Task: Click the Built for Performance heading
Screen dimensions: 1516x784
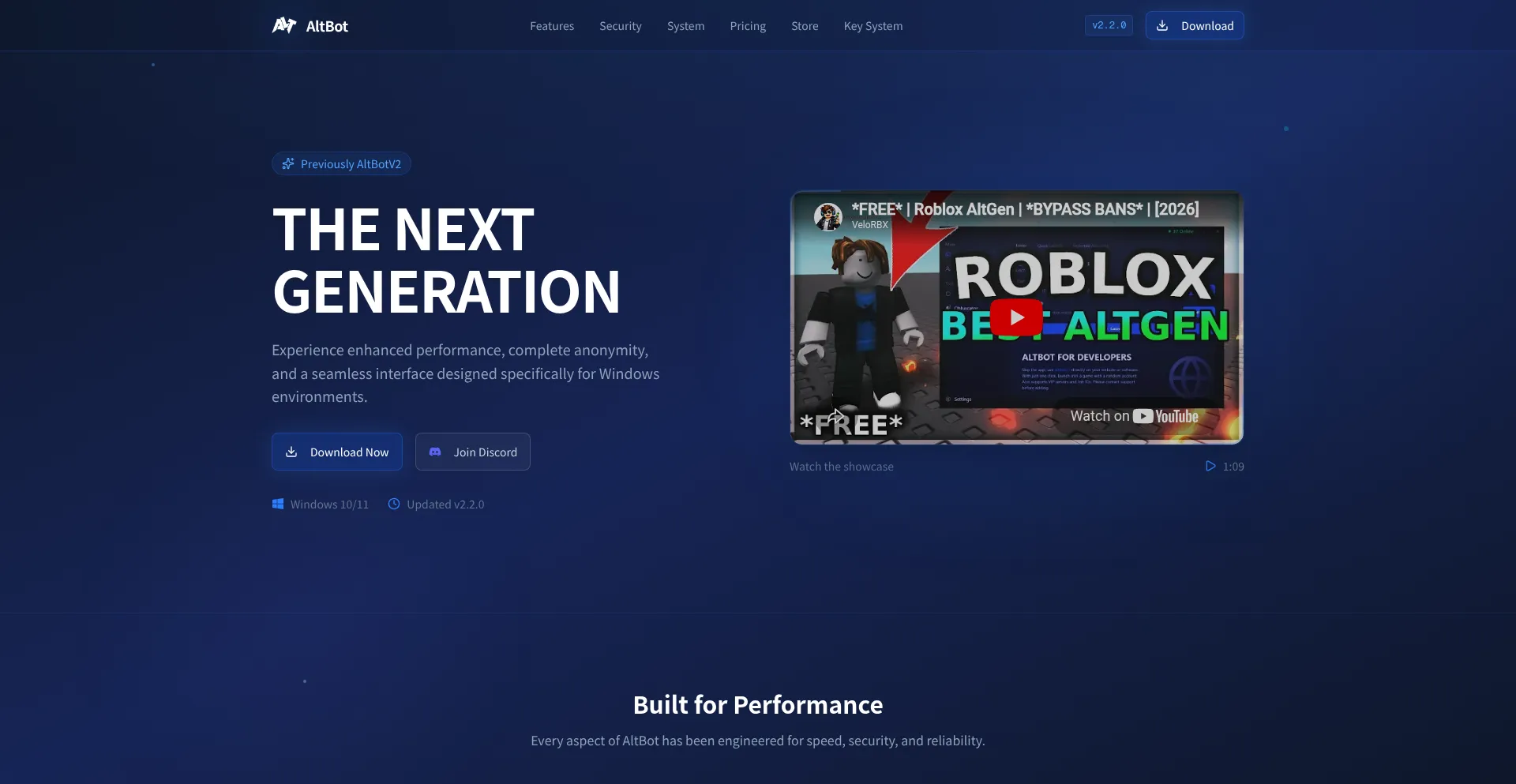Action: [758, 704]
